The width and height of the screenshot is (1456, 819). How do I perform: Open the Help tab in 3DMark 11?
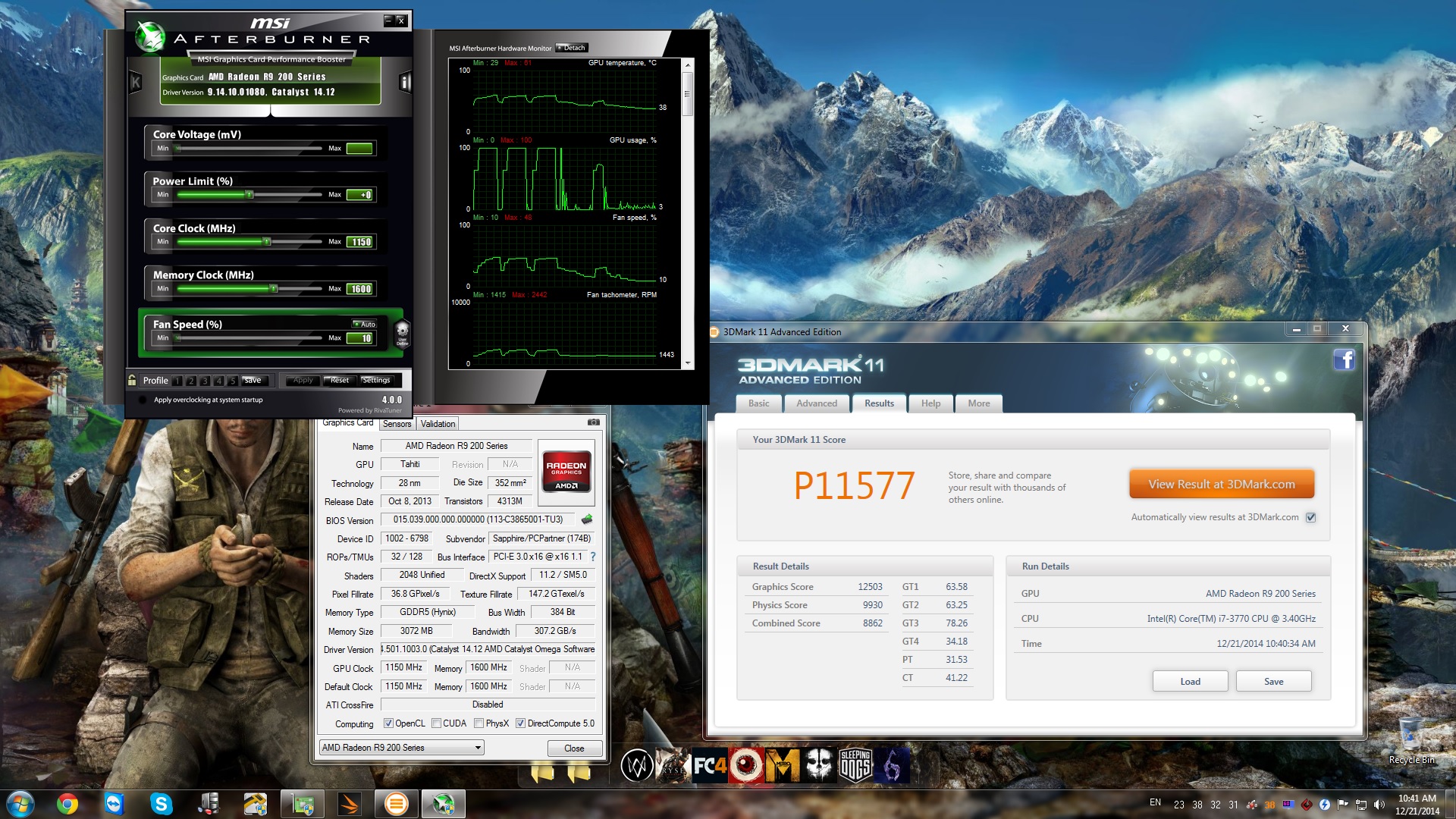pos(930,403)
